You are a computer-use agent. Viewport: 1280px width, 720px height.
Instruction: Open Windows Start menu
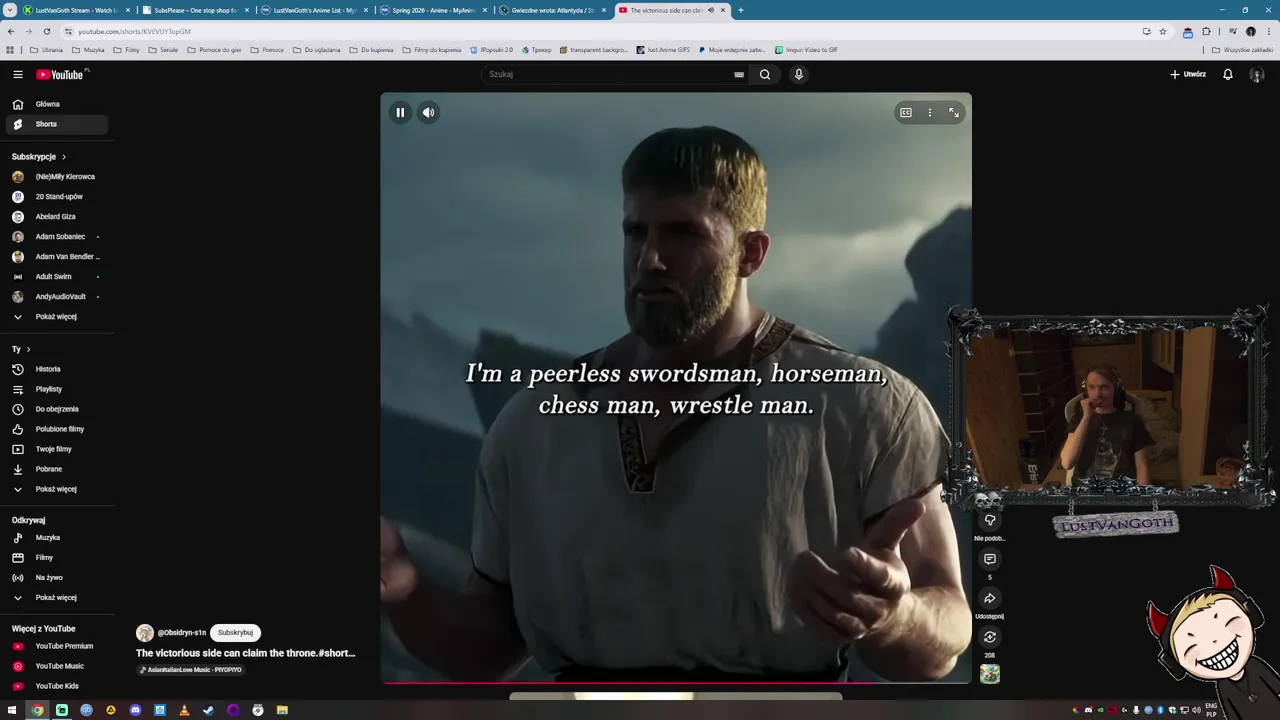(x=12, y=710)
